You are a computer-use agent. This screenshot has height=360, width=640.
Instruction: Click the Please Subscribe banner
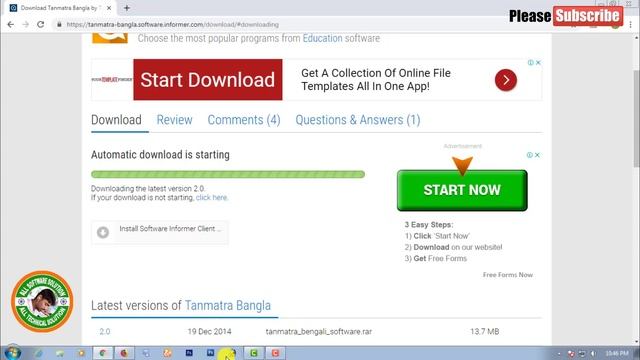[x=565, y=16]
